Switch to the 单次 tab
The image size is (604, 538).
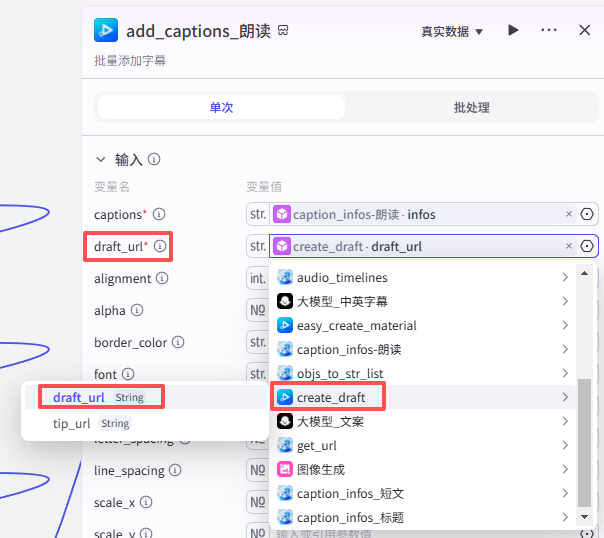pyautogui.click(x=221, y=107)
